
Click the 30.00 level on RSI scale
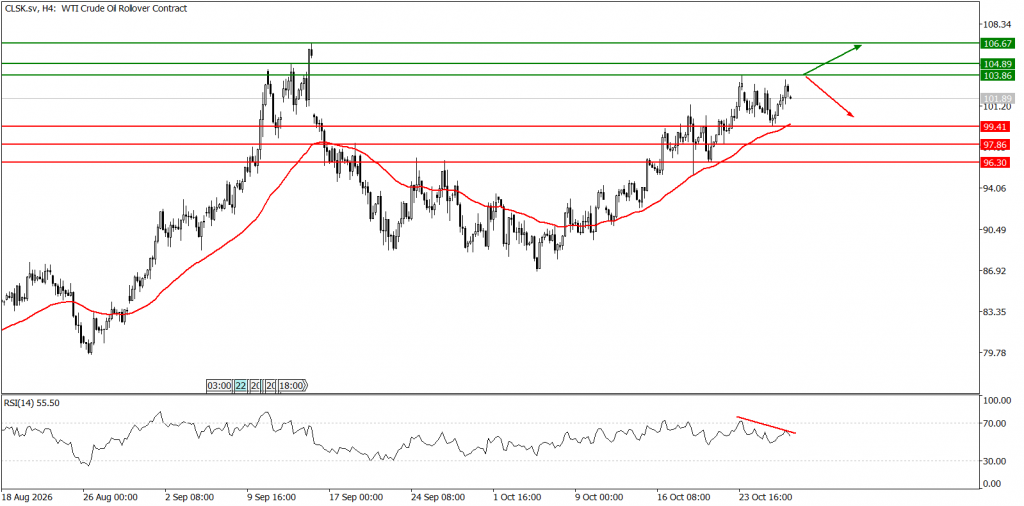coord(996,461)
